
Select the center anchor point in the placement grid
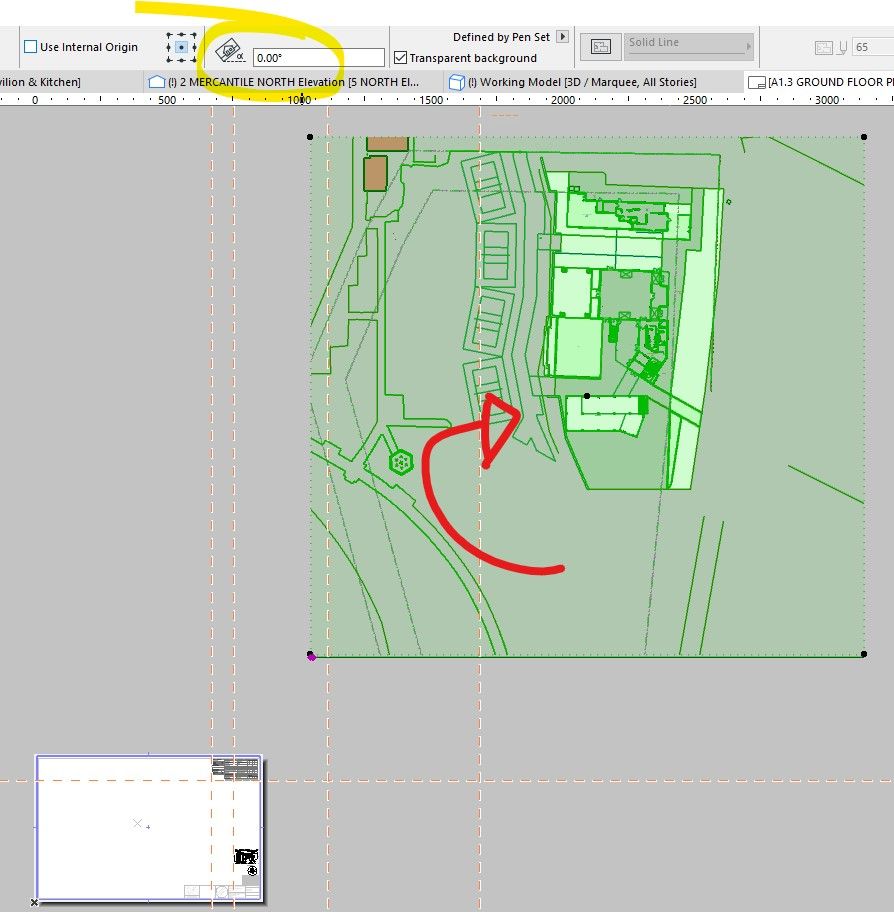183,46
